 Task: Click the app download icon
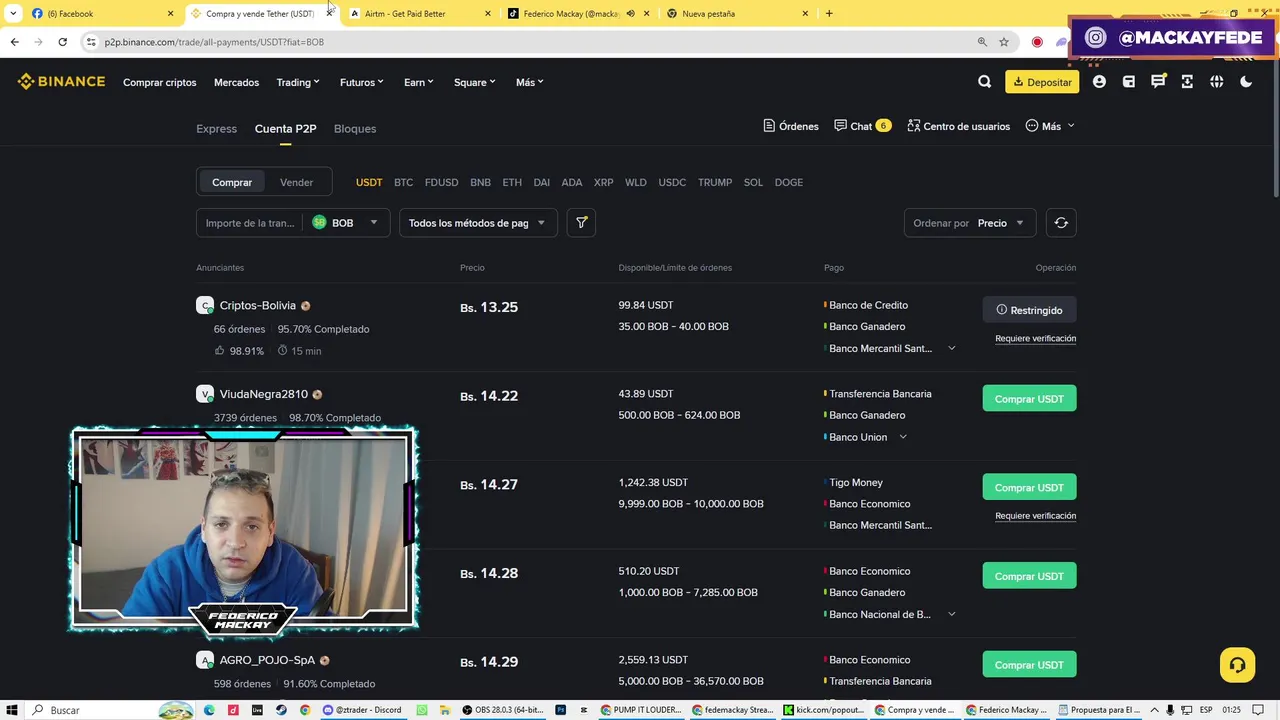point(1187,82)
